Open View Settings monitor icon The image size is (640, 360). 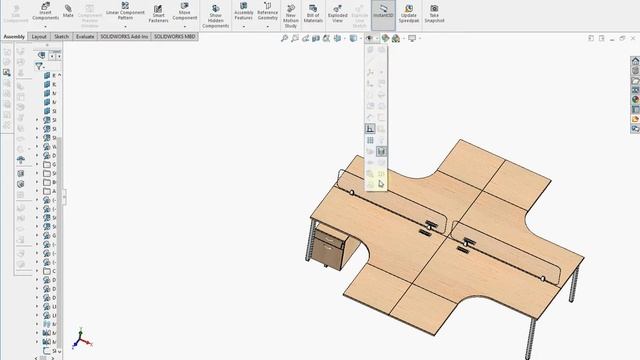412,38
